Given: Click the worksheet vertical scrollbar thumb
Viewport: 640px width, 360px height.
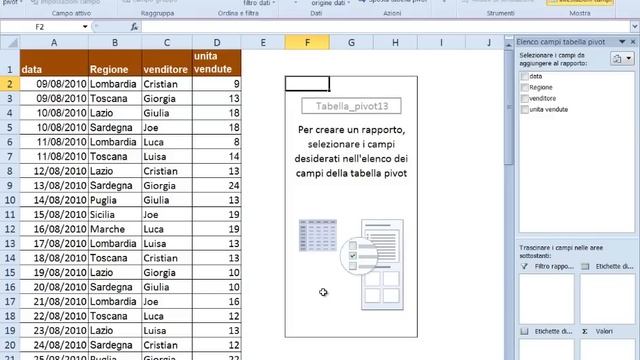Looking at the screenshot, I should pos(509,107).
